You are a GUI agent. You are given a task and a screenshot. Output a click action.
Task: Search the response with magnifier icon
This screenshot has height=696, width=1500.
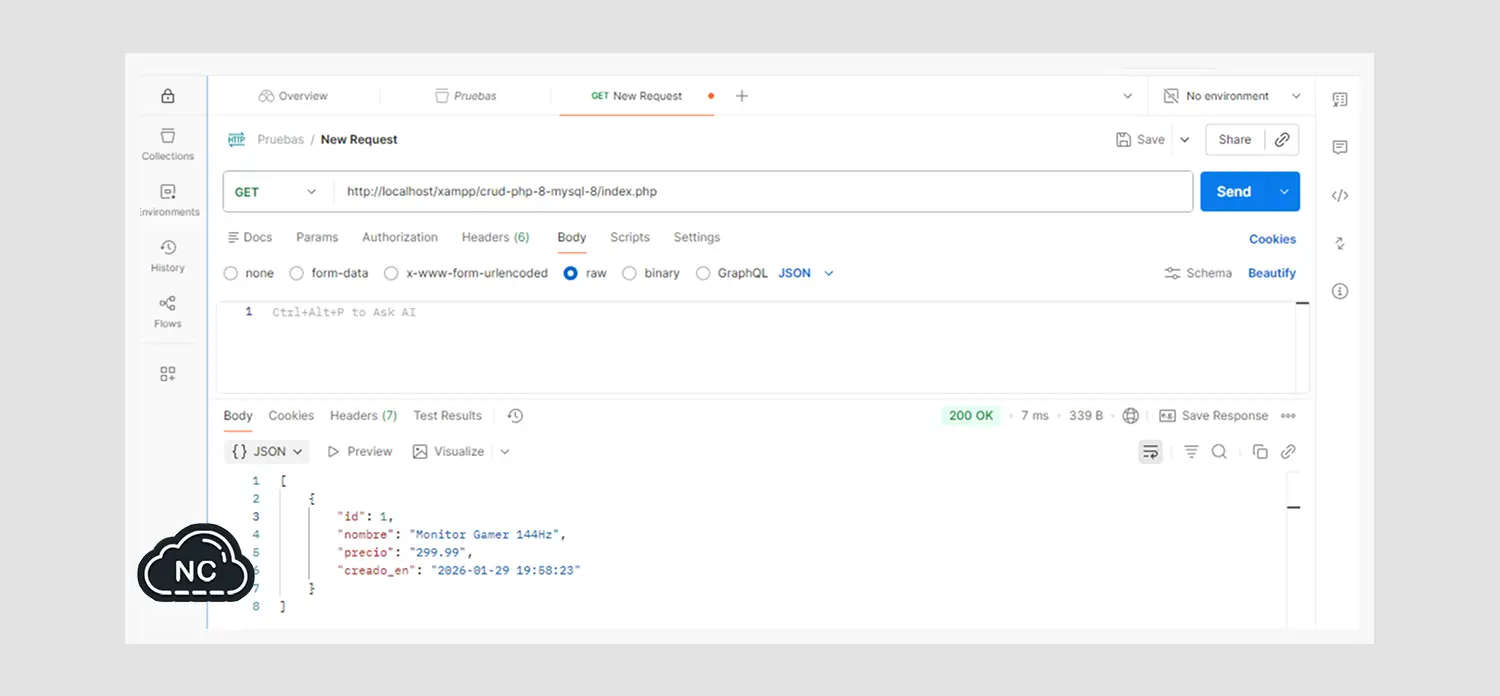1219,452
